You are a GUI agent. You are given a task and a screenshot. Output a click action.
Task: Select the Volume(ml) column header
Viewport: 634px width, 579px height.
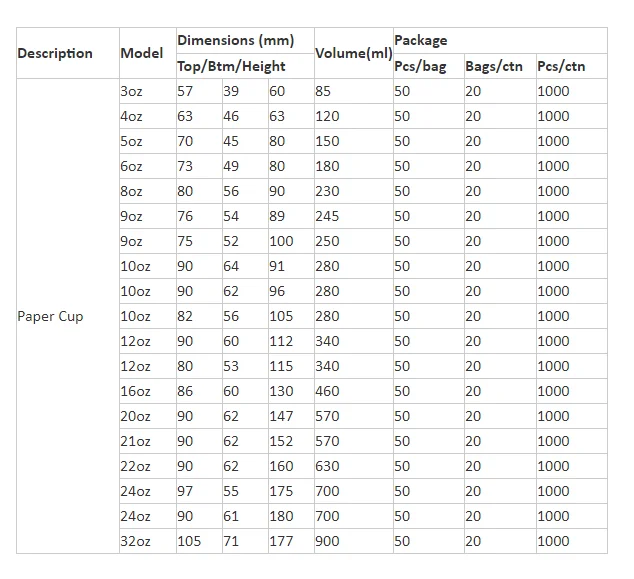pos(353,54)
